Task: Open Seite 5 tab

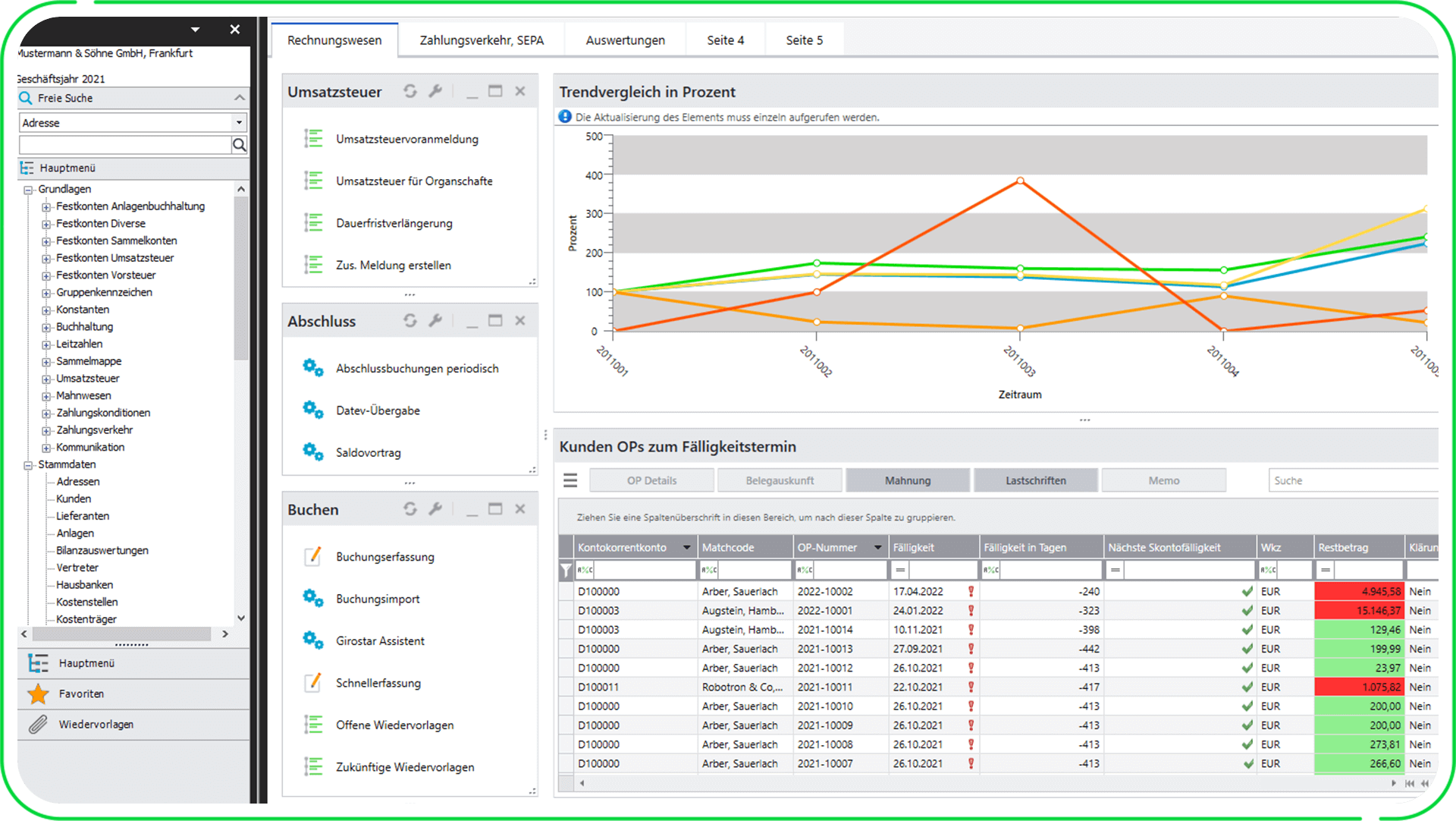Action: (x=805, y=40)
